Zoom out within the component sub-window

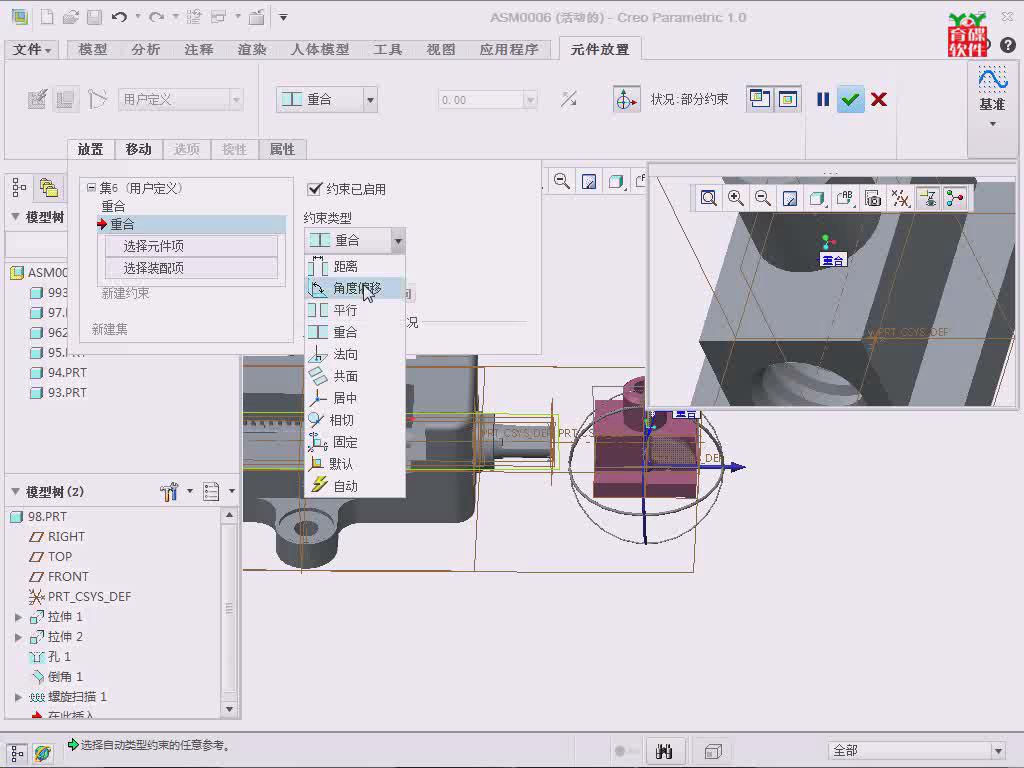coord(762,198)
